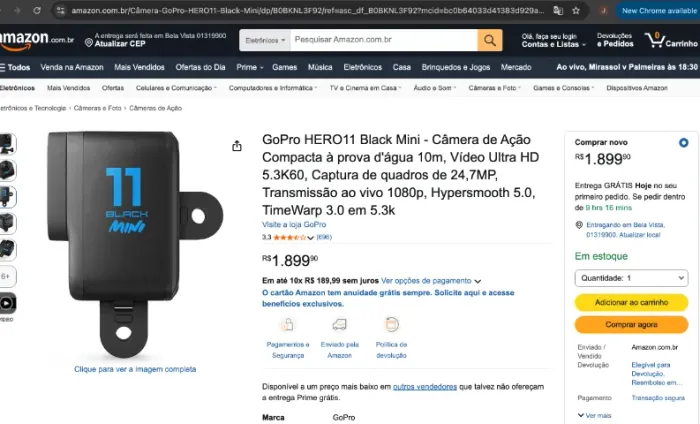Screen dimensions: 700x424
Task: Expand TV e Cinema em Casa dropdown
Action: tap(365, 88)
